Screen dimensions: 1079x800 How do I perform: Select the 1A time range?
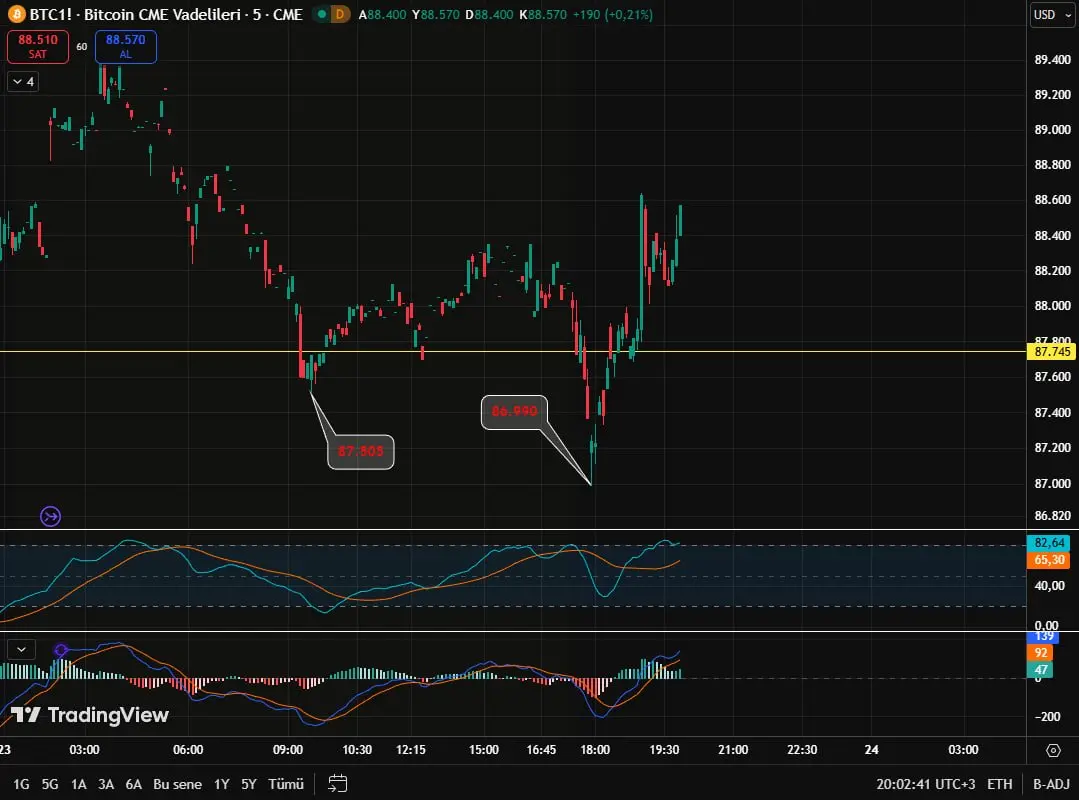point(79,784)
